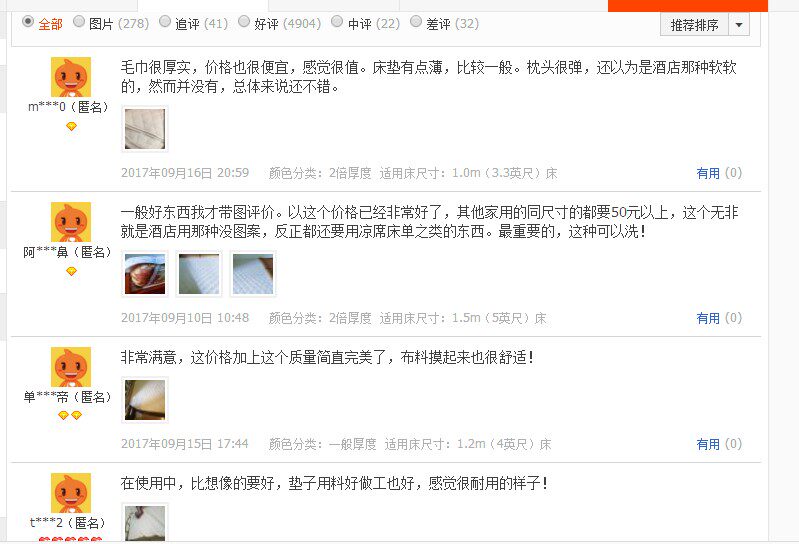Click 有用 (0) on m***0's review
Viewport: 799px width, 544px height.
[x=719, y=173]
